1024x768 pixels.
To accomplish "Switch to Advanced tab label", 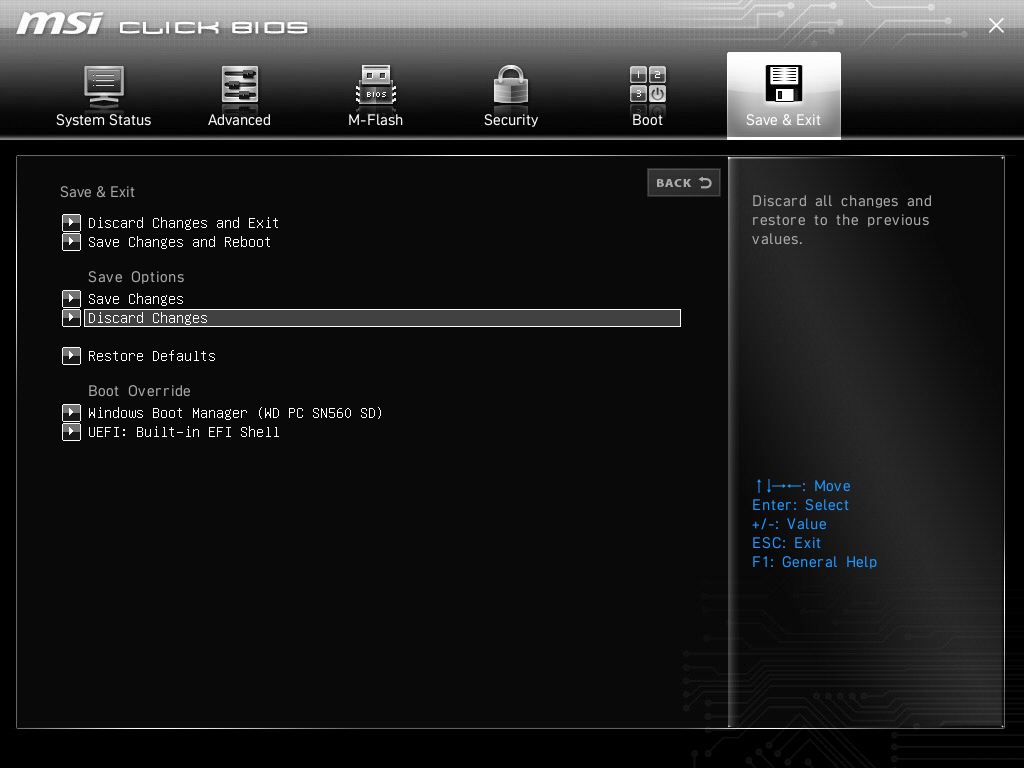I will coord(239,120).
